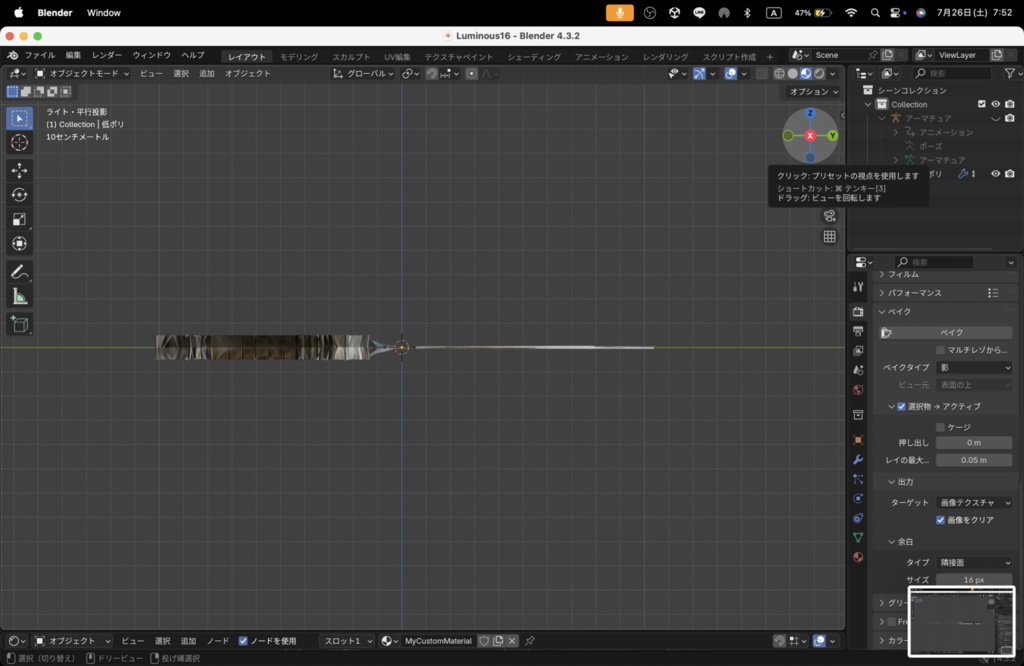
Task: Open the オプション button in the viewport
Action: pos(813,92)
